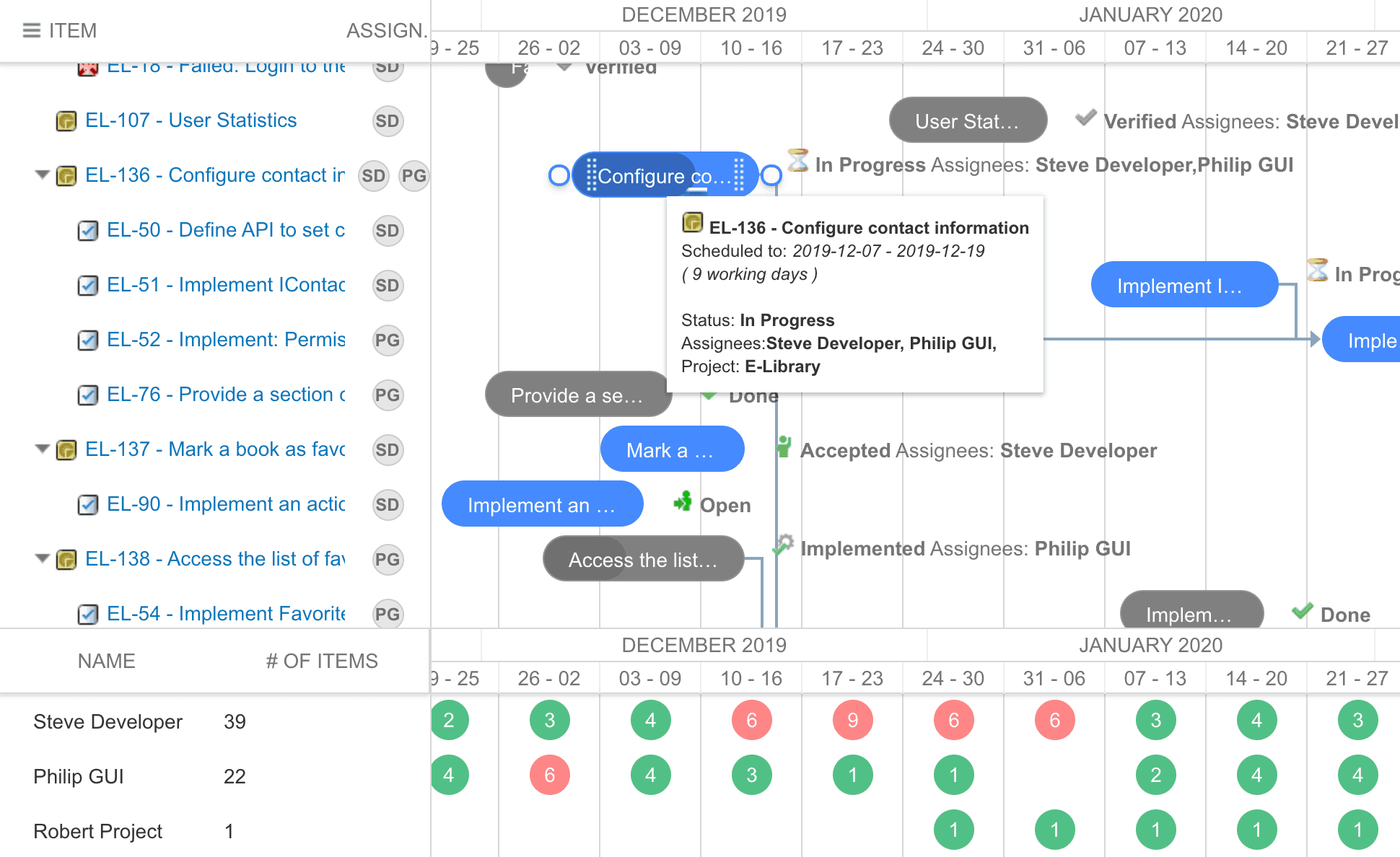Click the PG assignee badge on EL-136
This screenshot has width=1400, height=857.
[414, 175]
